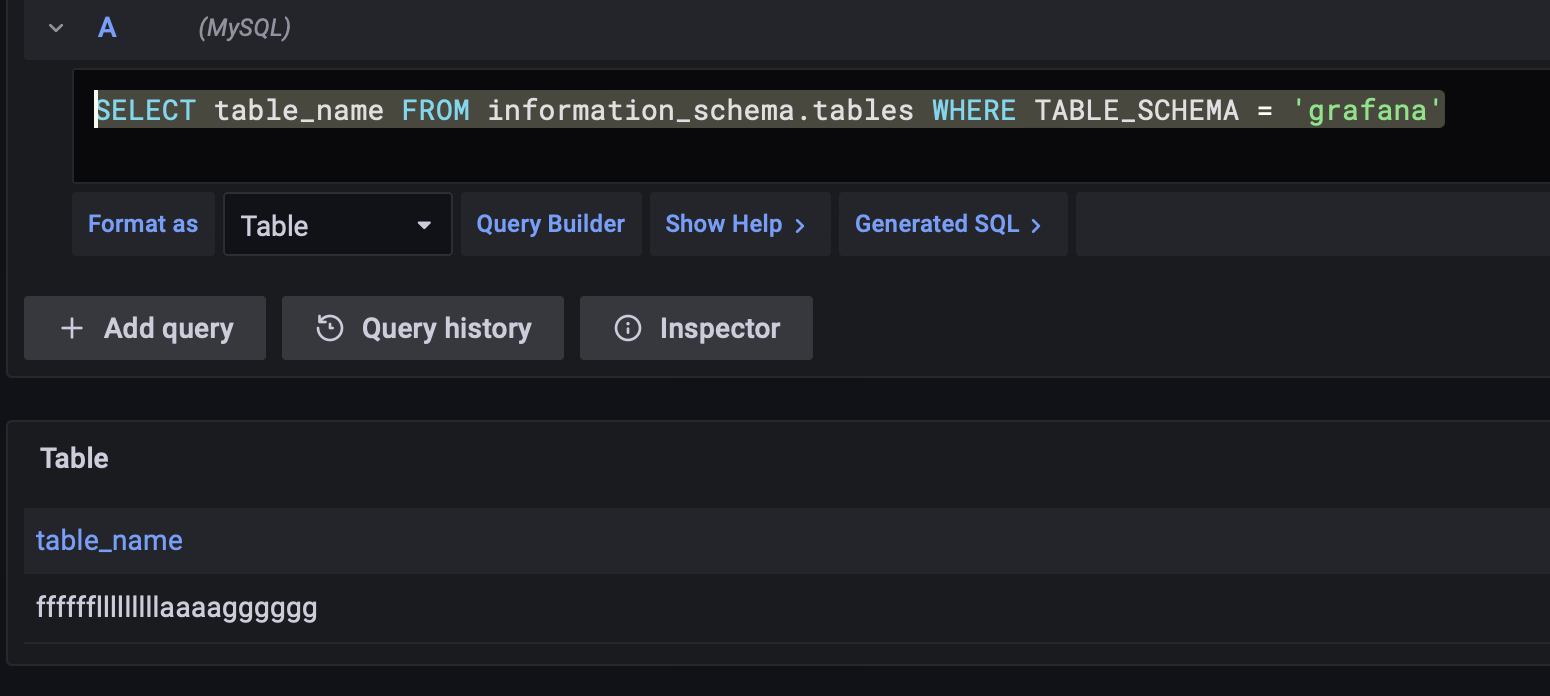This screenshot has width=1550, height=696.
Task: Click the chevron icon on Show Help
Action: click(797, 224)
